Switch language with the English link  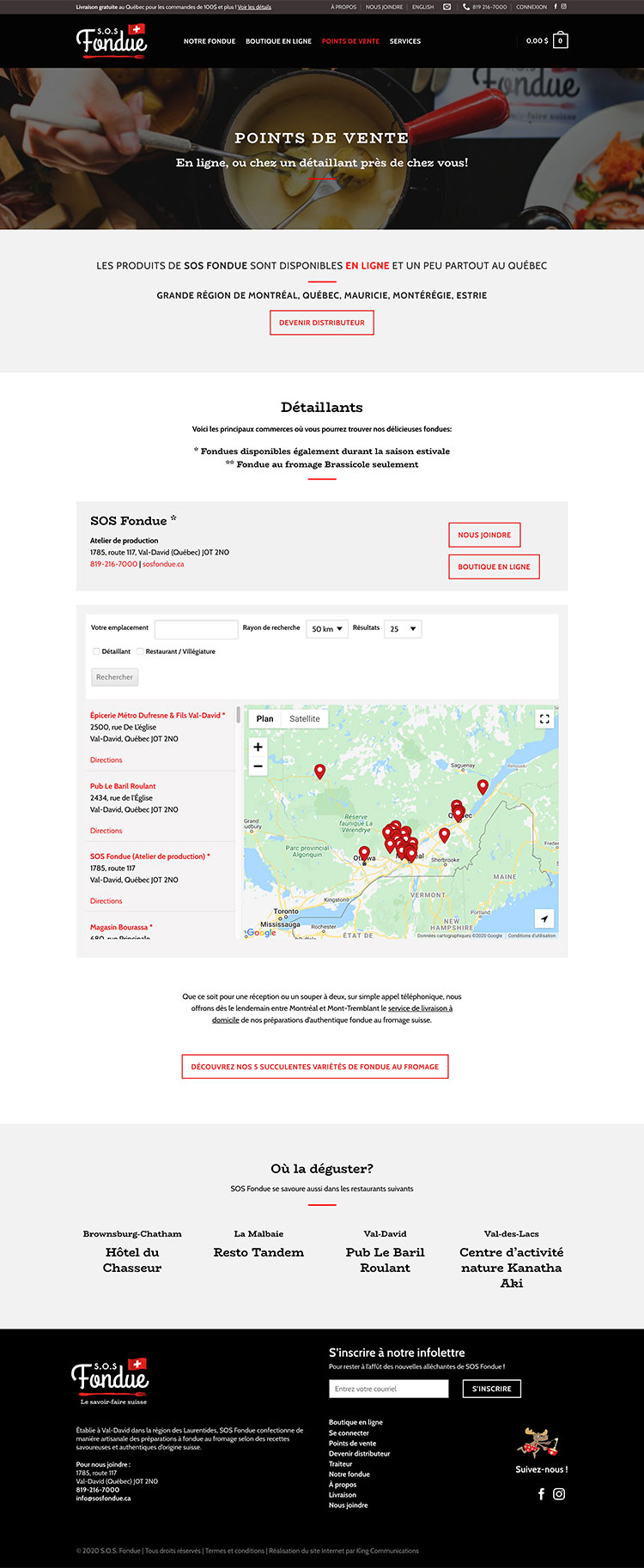[423, 7]
